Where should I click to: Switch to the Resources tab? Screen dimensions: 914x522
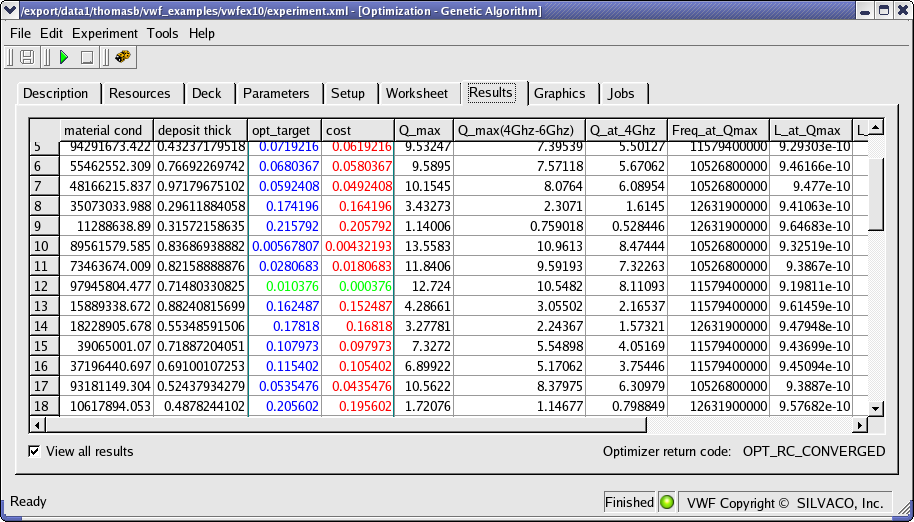click(x=140, y=93)
